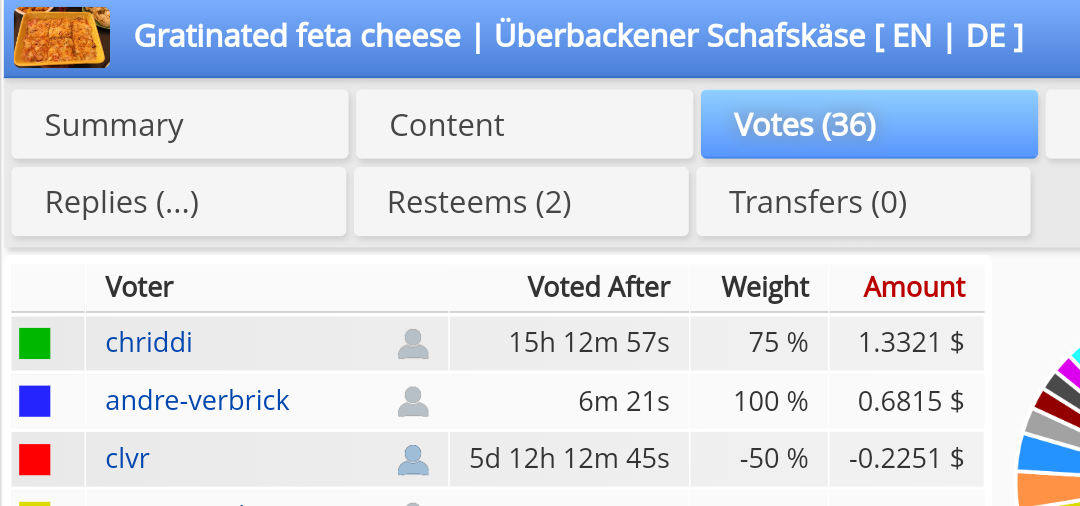This screenshot has height=506, width=1080.
Task: Open the Content tab
Action: point(524,125)
